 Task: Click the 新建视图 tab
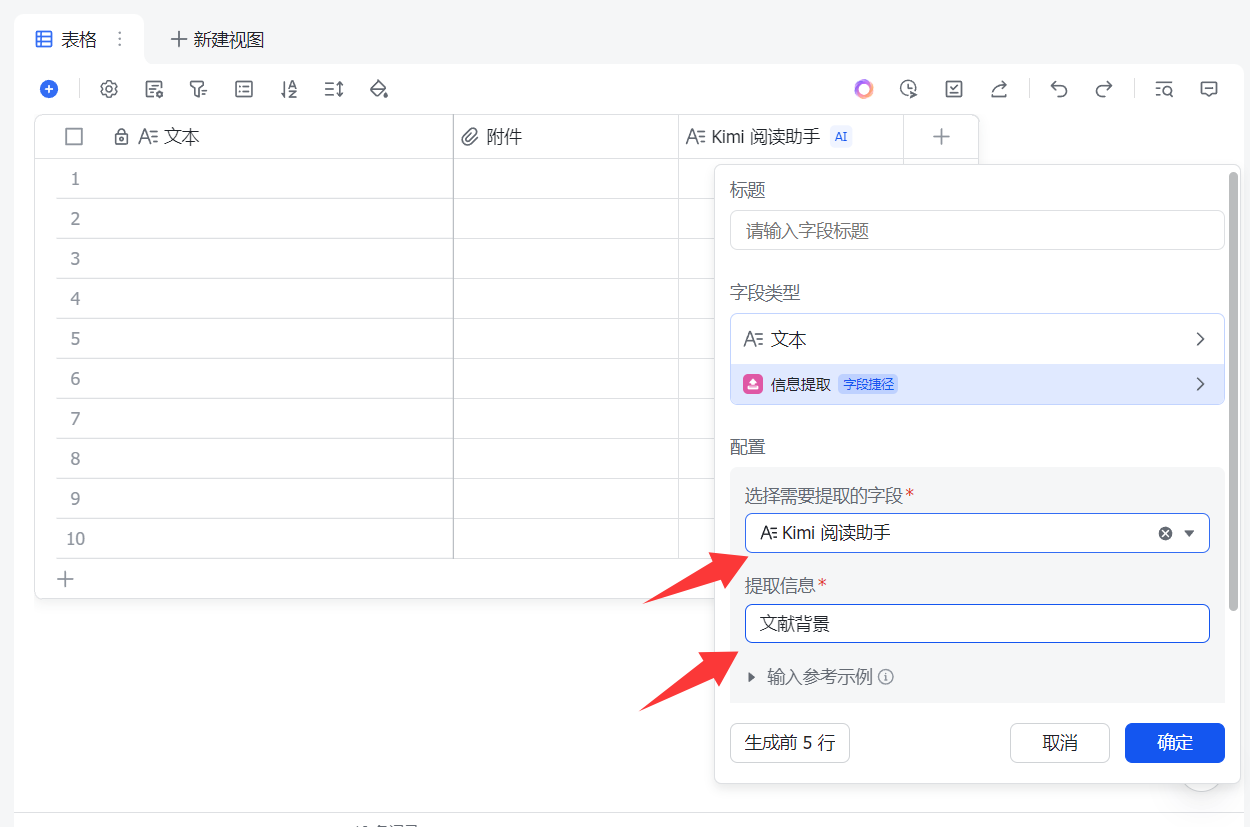(217, 39)
